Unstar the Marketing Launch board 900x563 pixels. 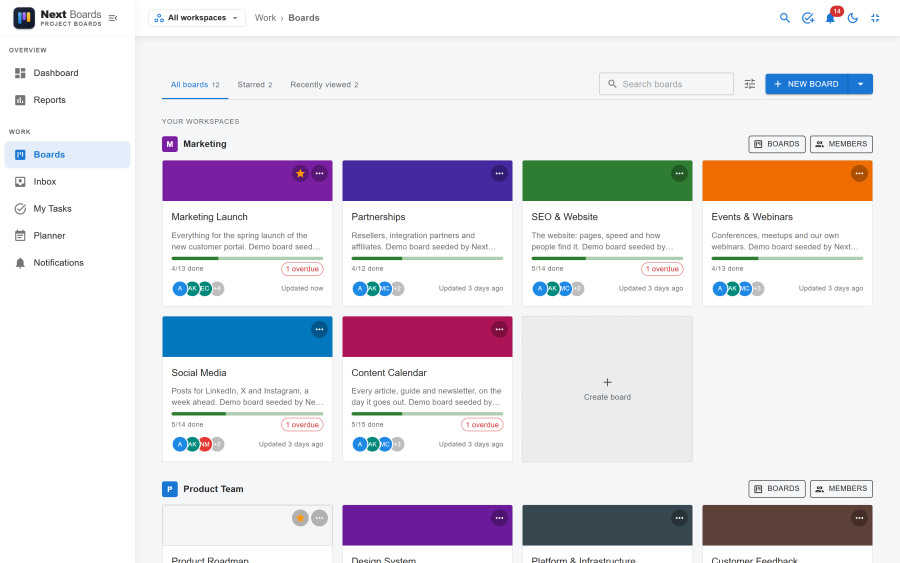click(x=300, y=173)
